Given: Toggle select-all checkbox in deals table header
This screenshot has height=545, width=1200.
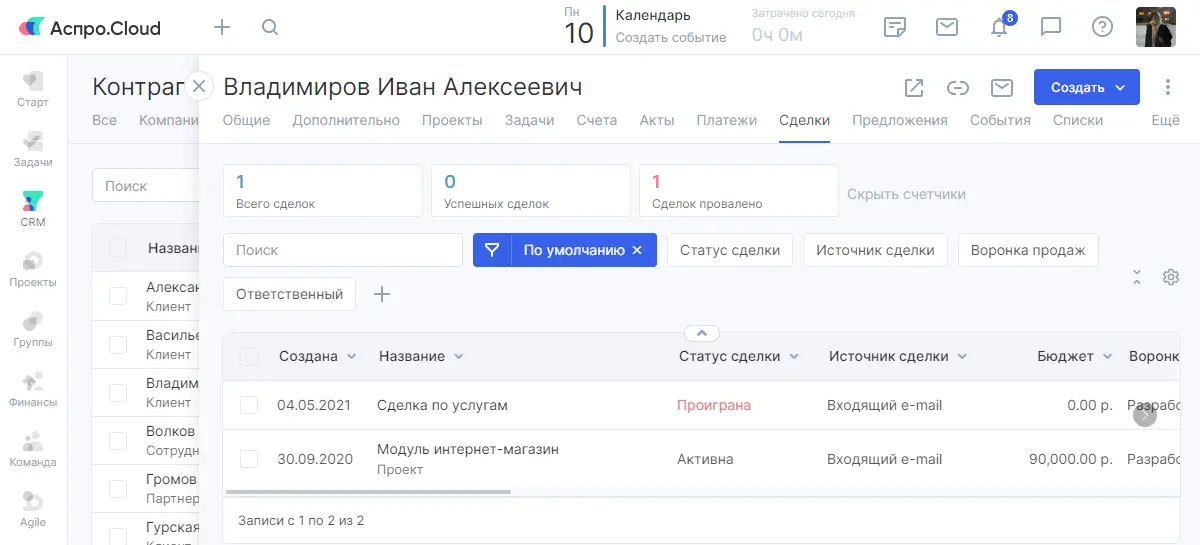Looking at the screenshot, I should tap(249, 357).
